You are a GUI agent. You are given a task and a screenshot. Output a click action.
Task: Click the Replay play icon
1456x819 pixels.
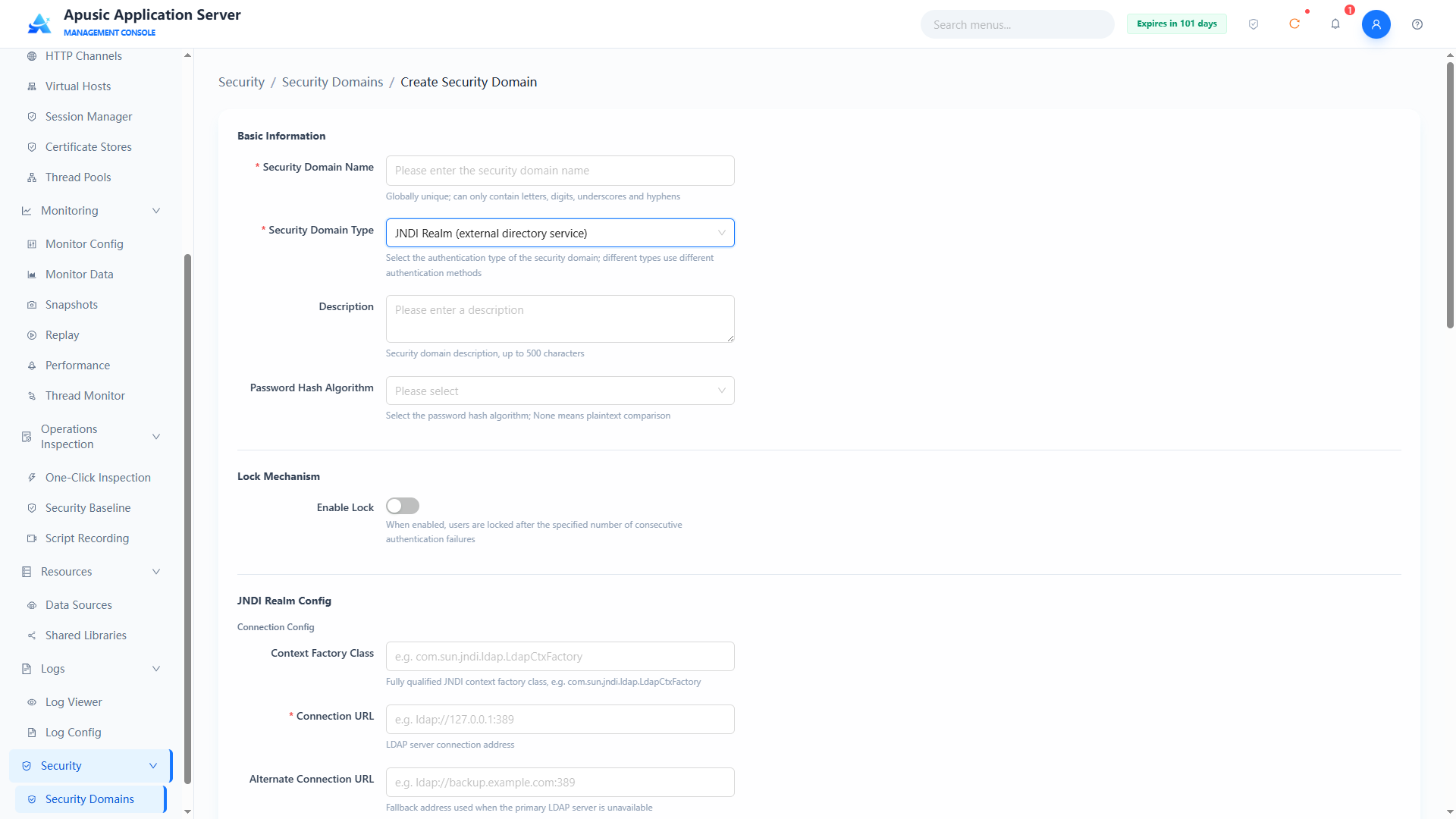point(32,335)
